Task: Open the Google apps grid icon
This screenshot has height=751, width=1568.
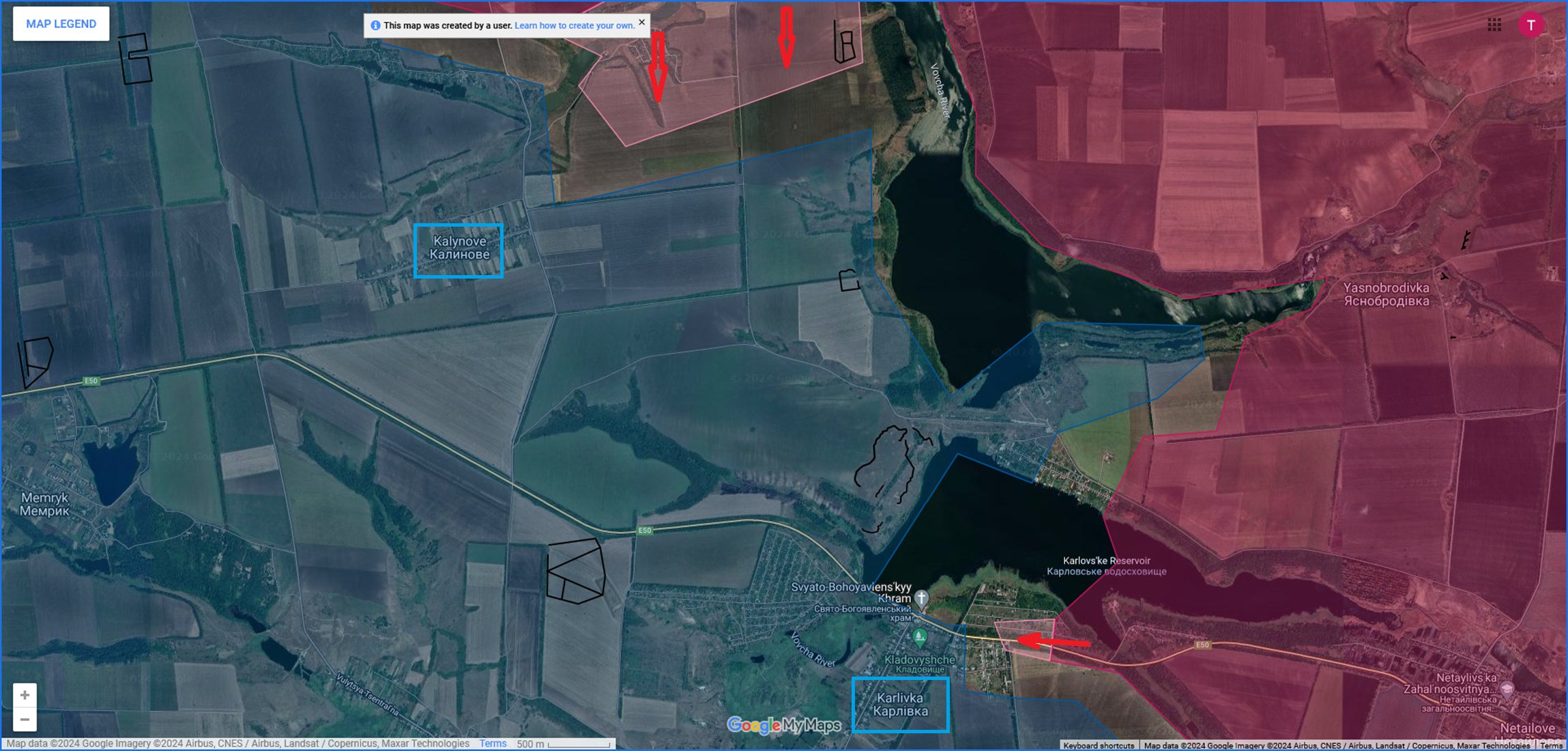Action: (1494, 25)
